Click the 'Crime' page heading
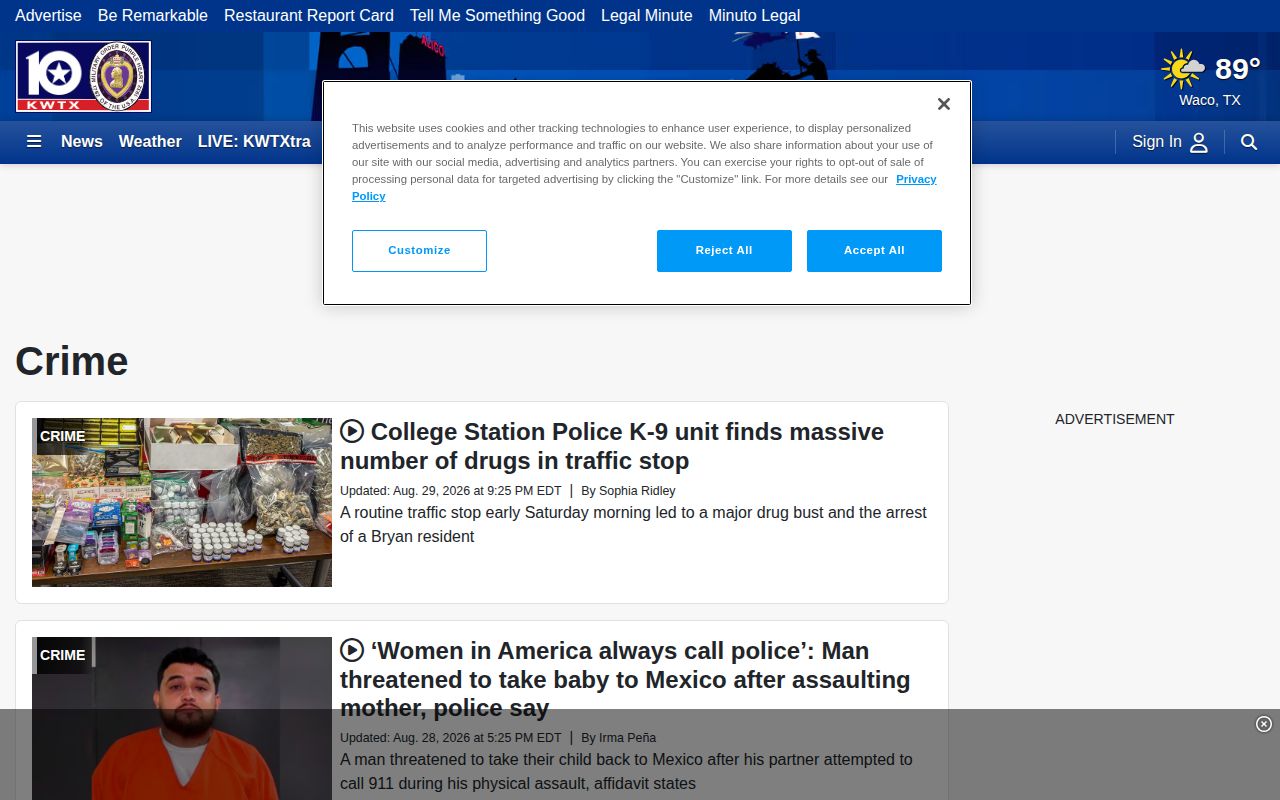Viewport: 1280px width, 800px height. point(72,361)
